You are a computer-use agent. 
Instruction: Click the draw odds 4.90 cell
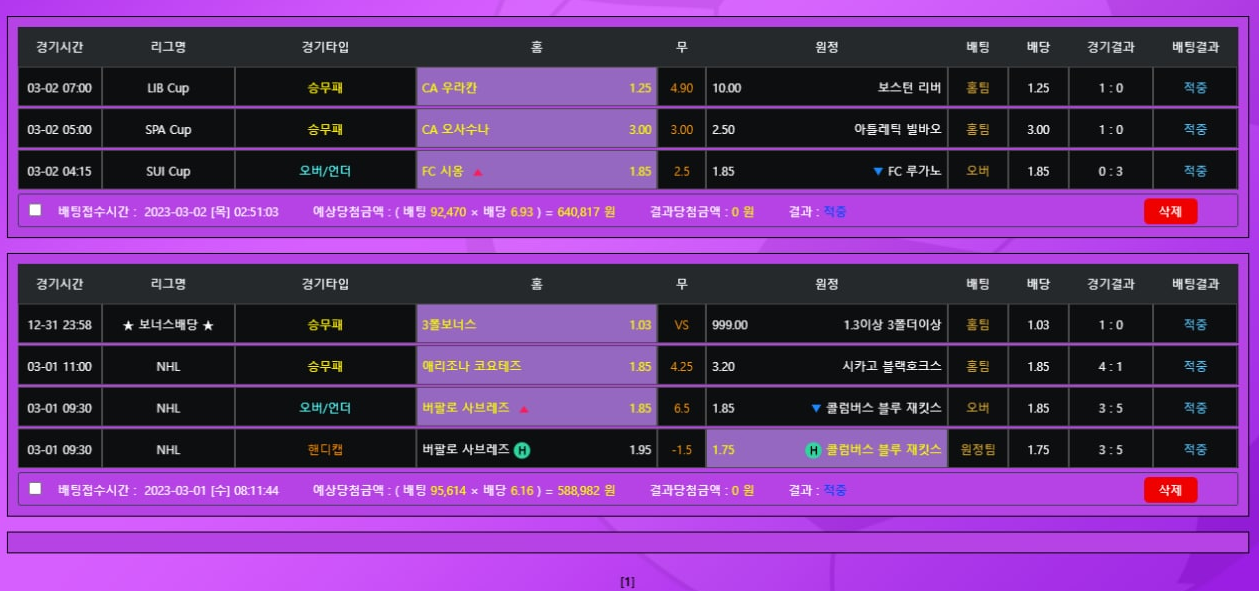pos(681,88)
